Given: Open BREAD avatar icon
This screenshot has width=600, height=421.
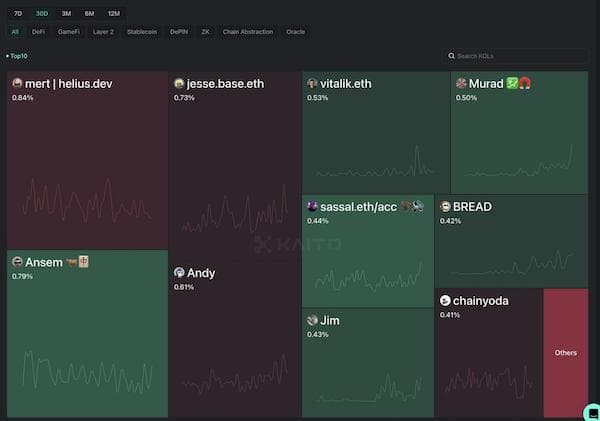Looking at the screenshot, I should 445,206.
